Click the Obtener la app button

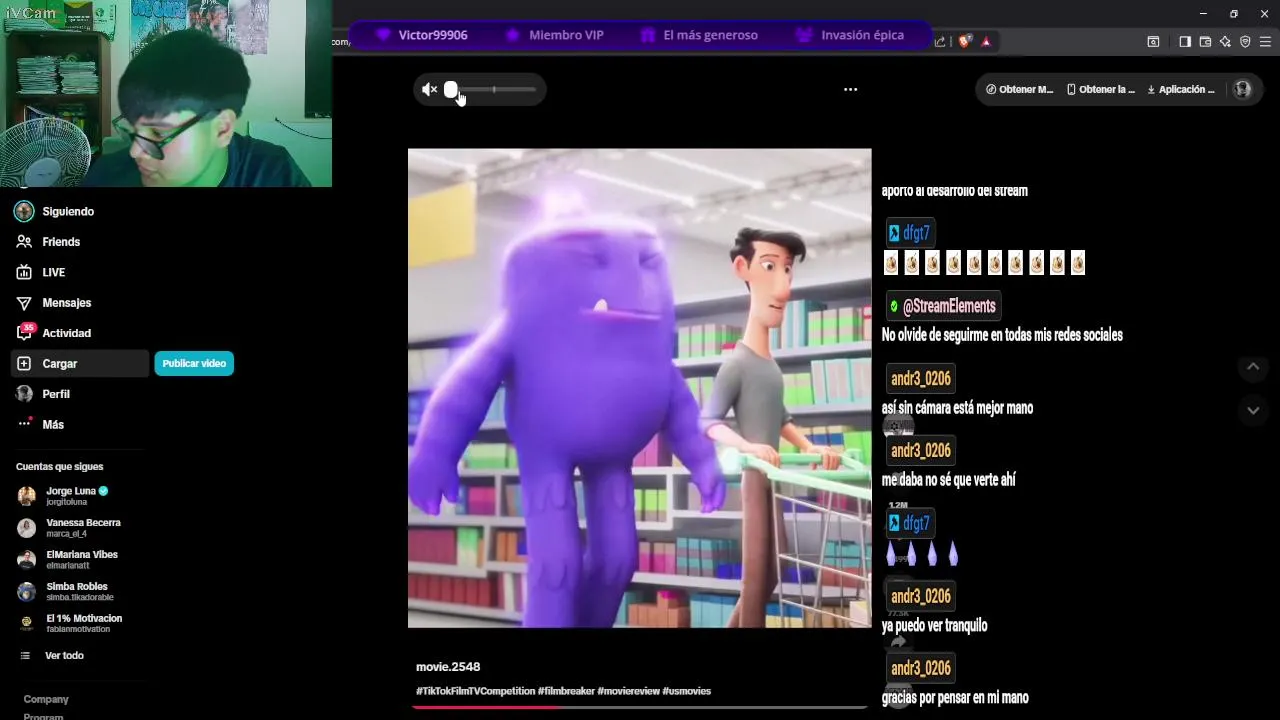(1101, 89)
